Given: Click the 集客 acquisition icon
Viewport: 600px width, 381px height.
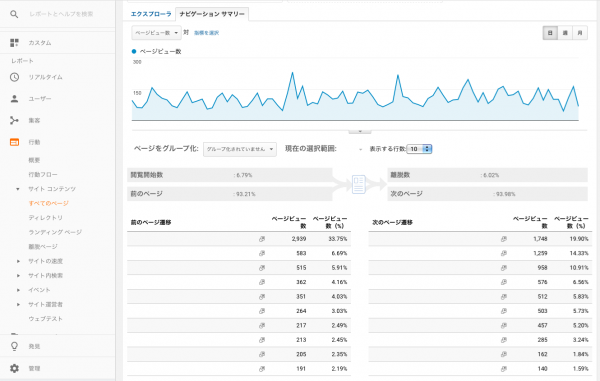Looking at the screenshot, I should pos(14,120).
